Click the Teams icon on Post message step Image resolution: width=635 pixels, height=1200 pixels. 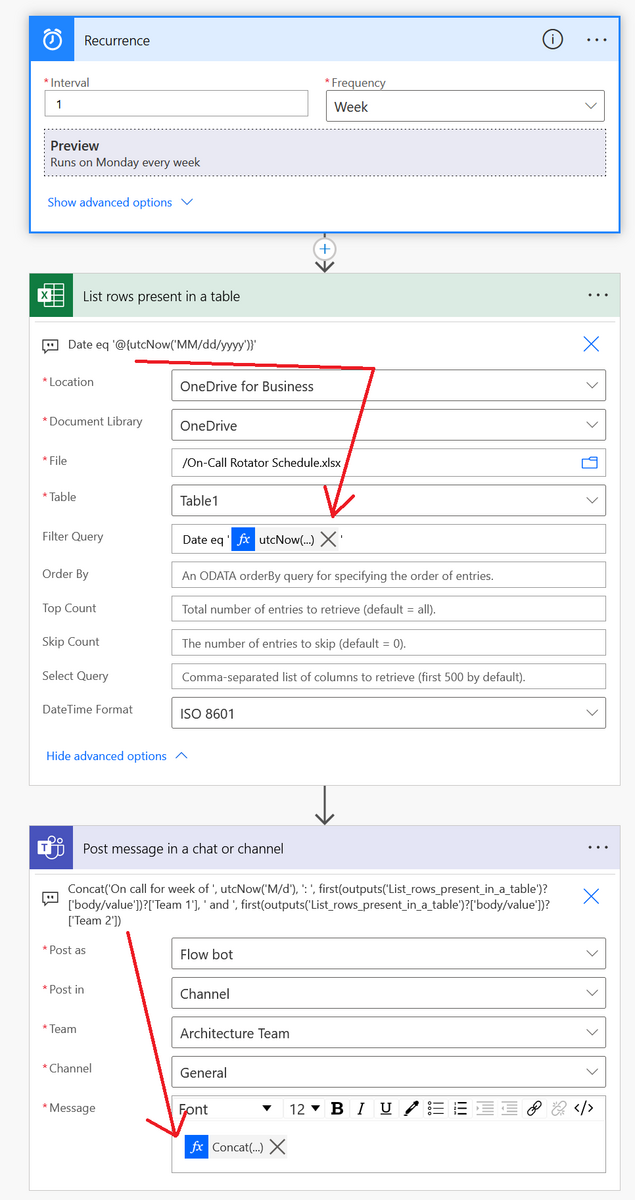click(x=51, y=848)
